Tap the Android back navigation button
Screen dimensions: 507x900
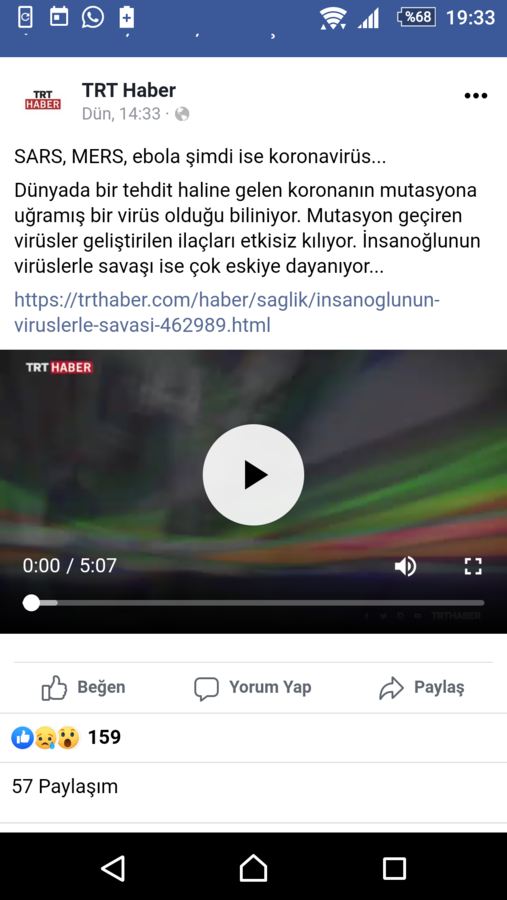click(113, 868)
